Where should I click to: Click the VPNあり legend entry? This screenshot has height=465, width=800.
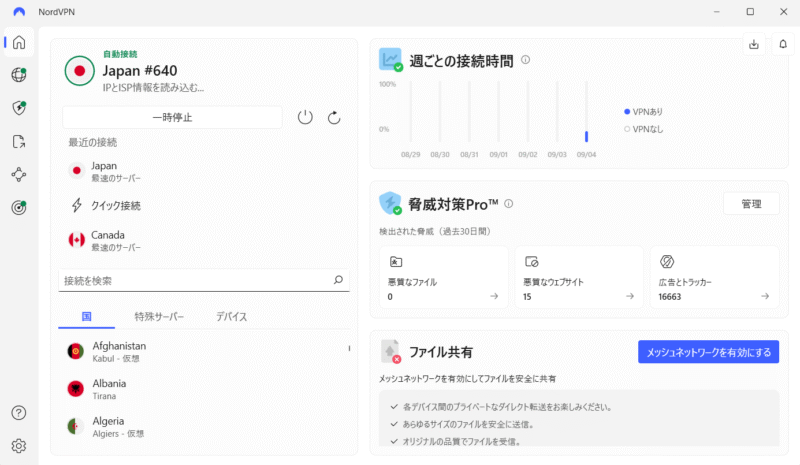tap(644, 112)
